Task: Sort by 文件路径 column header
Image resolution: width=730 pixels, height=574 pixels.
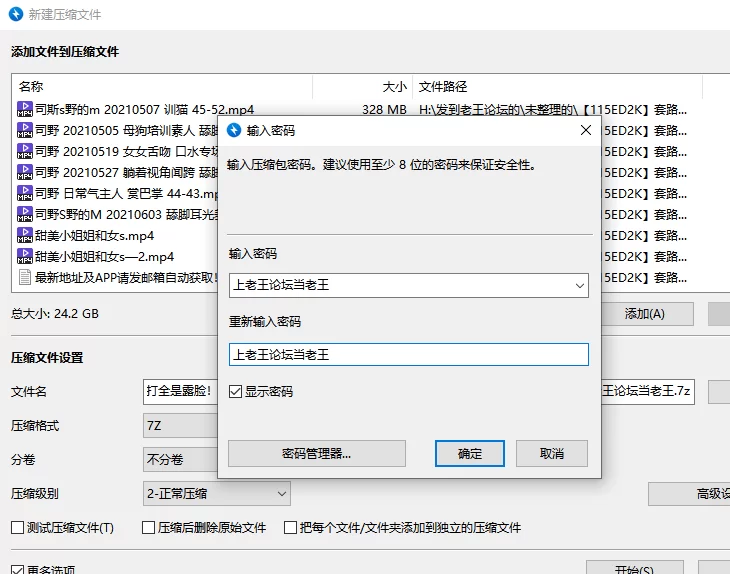Action: click(558, 87)
